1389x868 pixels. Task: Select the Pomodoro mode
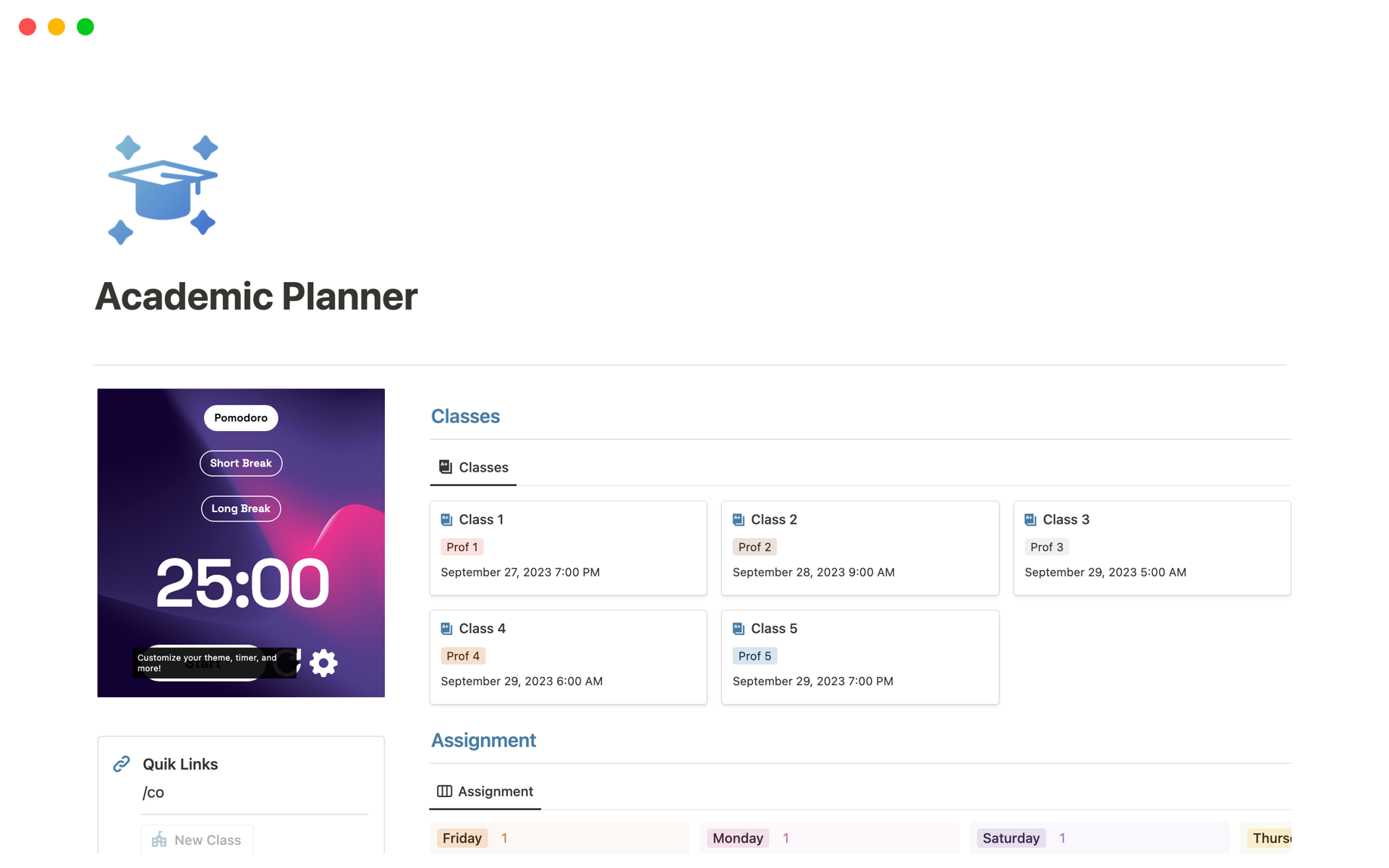coord(240,417)
